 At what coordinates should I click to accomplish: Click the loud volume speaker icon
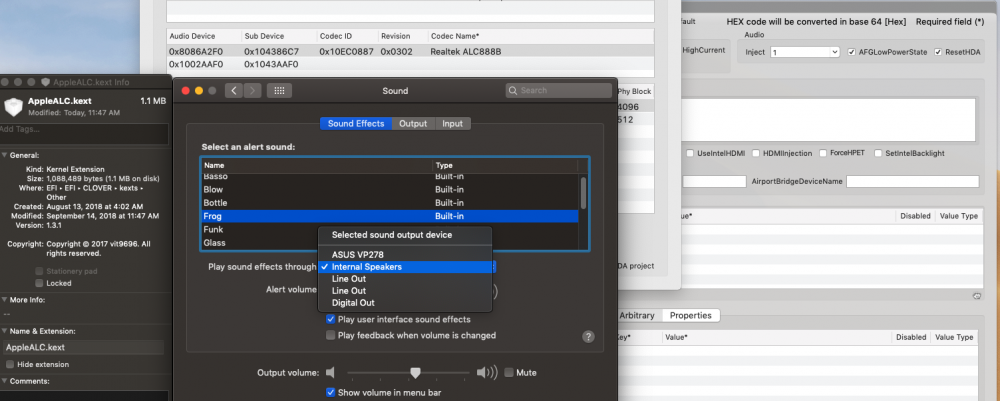(487, 372)
